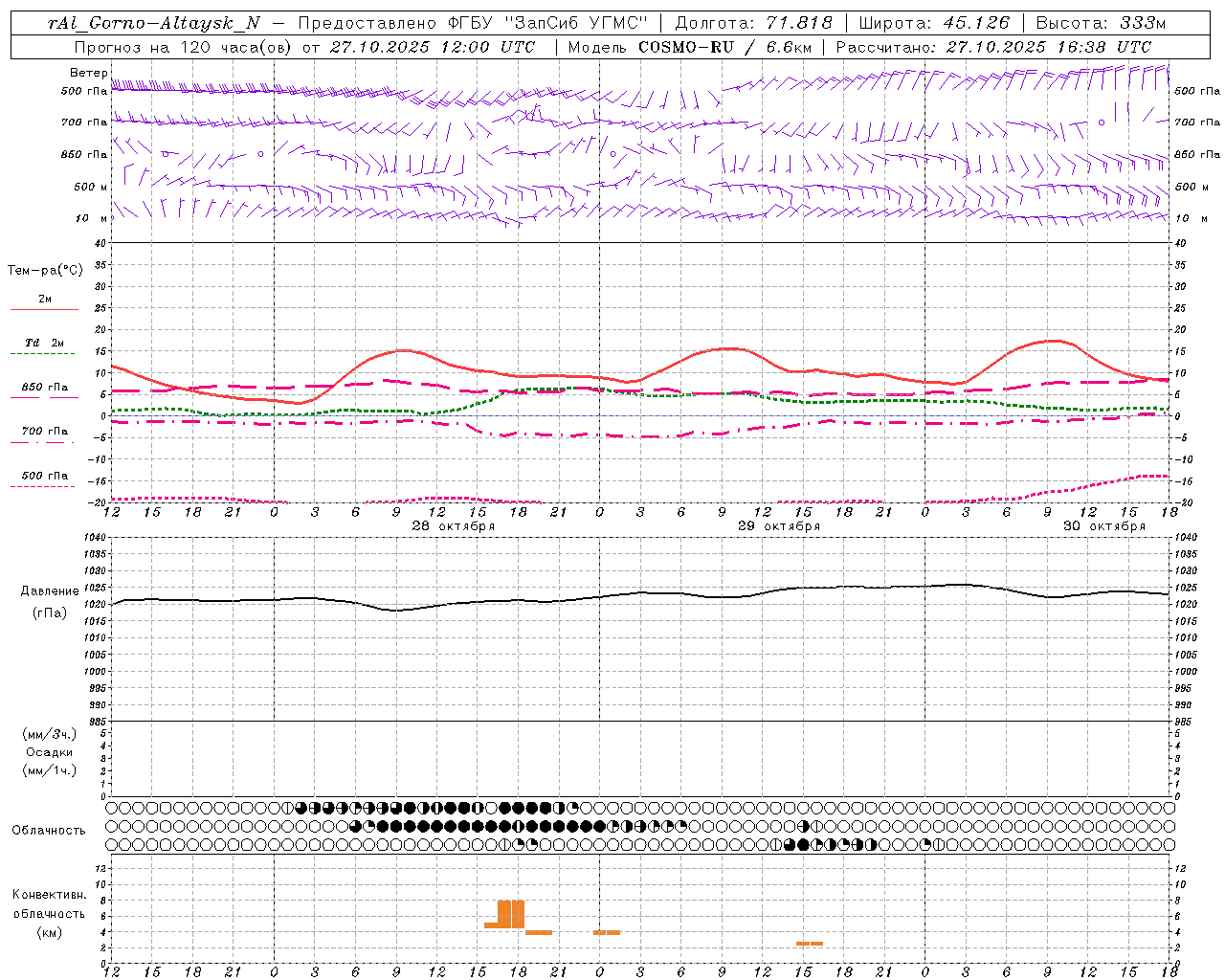Click the (мм/3ч.) precipitation unit label
The height and width of the screenshot is (980, 1225).
(50, 734)
